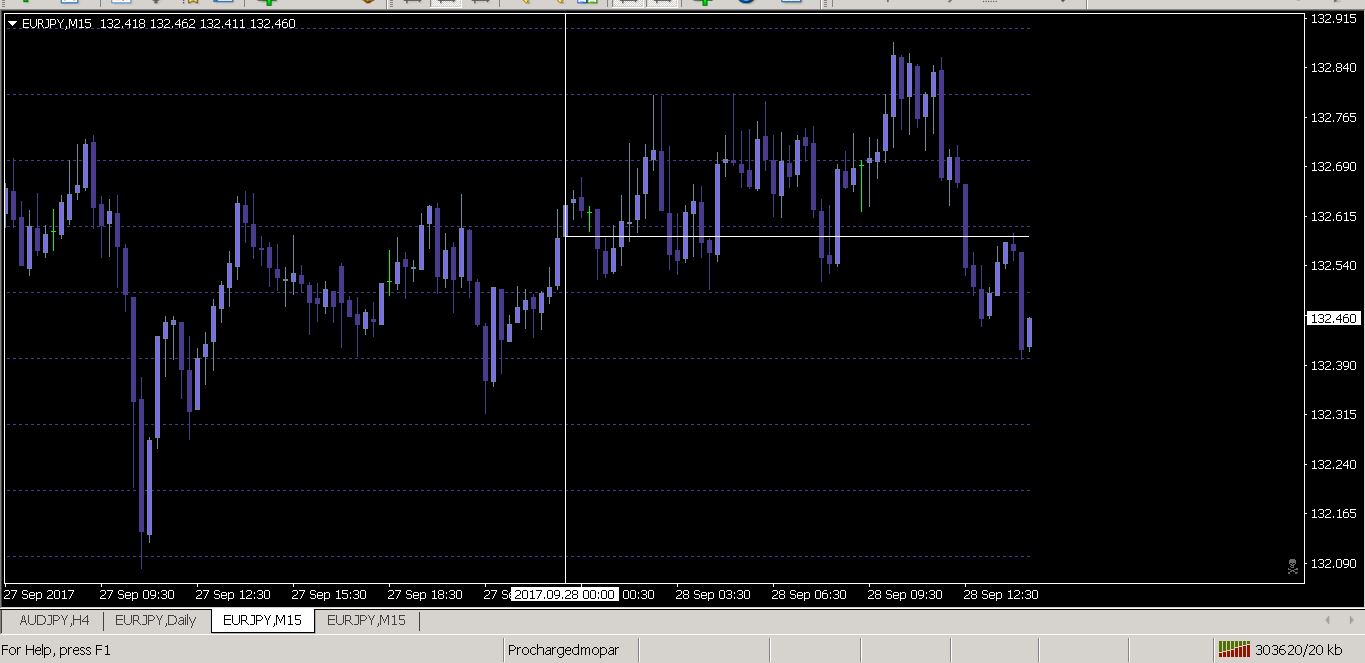Click the 132.390 price axis label
The image size is (1365, 663).
1333,365
